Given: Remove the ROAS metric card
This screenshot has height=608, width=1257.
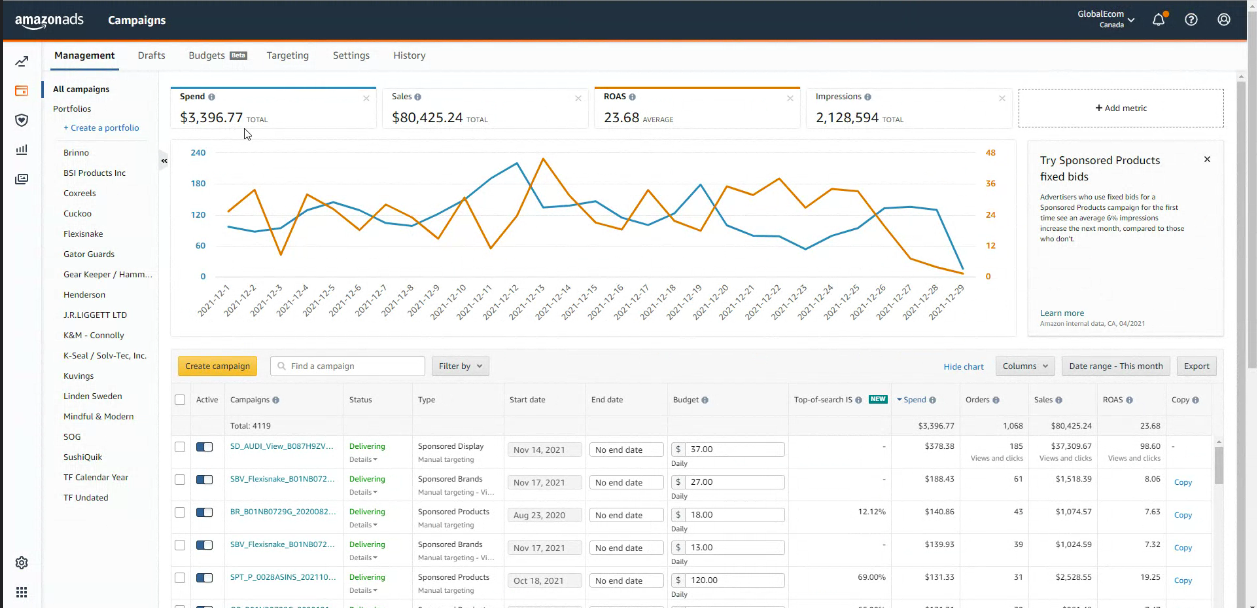Looking at the screenshot, I should [790, 98].
